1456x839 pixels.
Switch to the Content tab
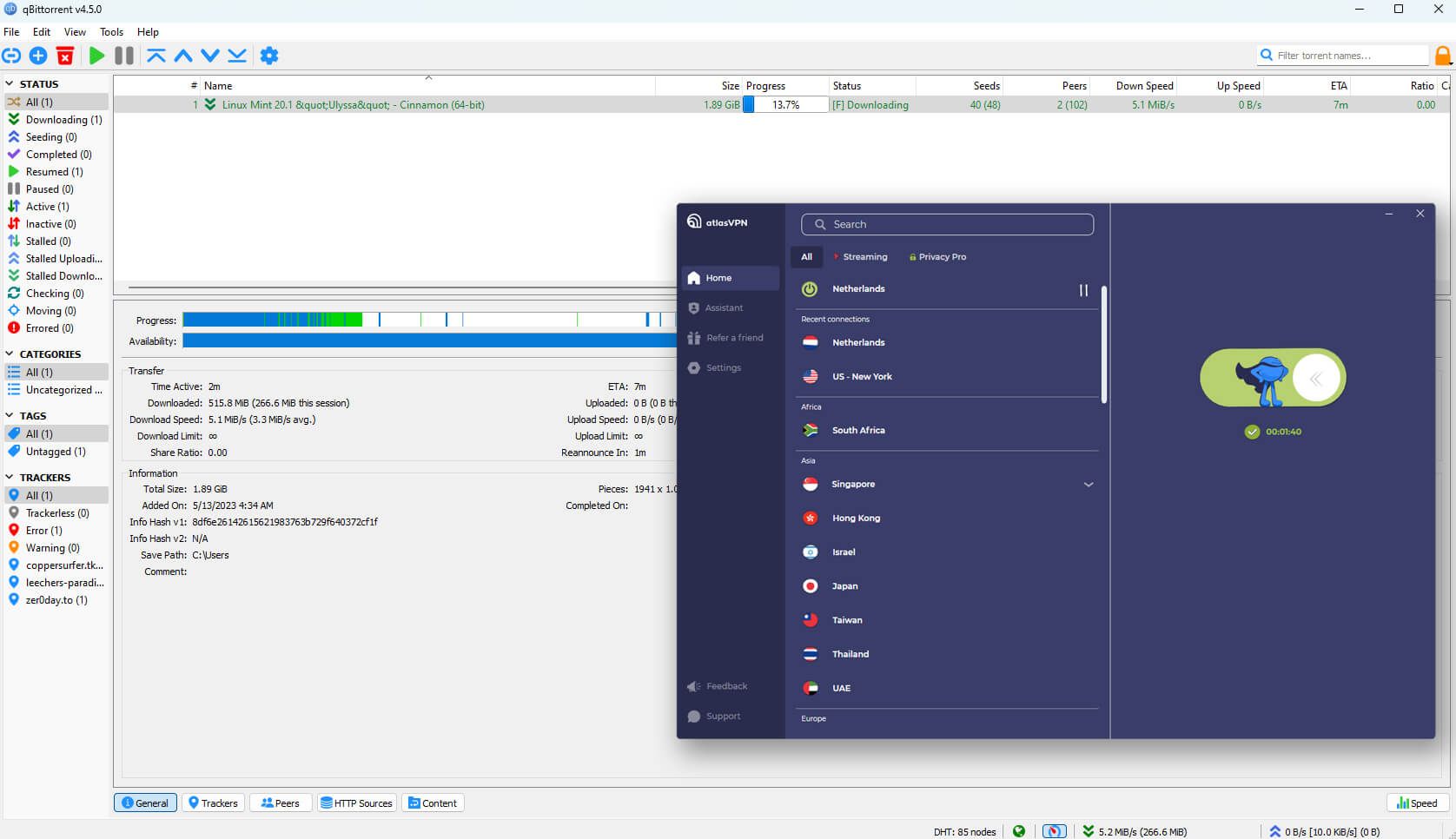tap(433, 803)
